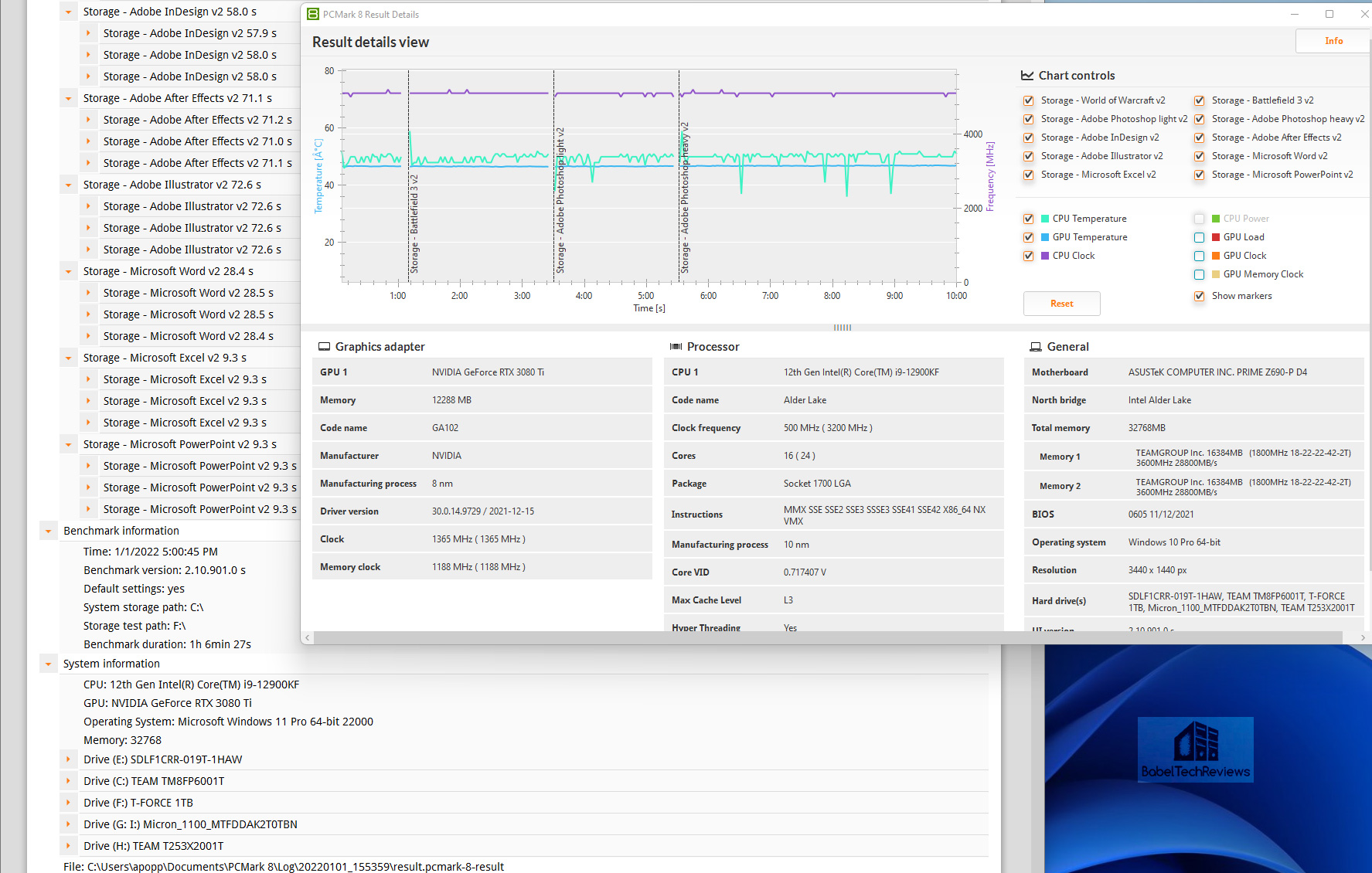Click the Reset chart button

(1061, 304)
